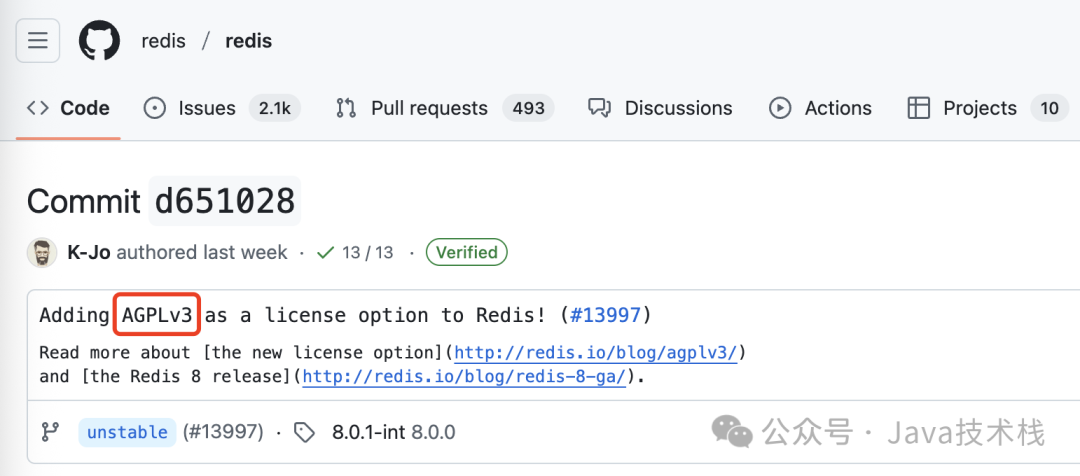Click the Pull requests merge icon
The width and height of the screenshot is (1080, 476).
(346, 108)
